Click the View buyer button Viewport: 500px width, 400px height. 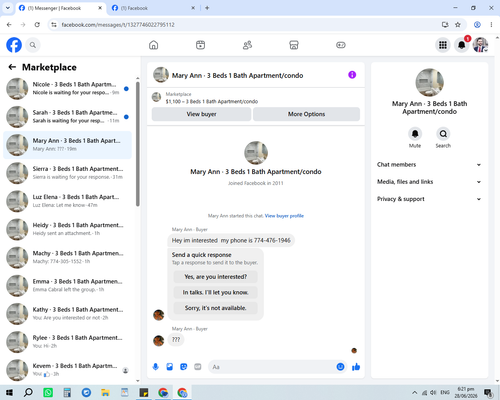[x=201, y=114]
